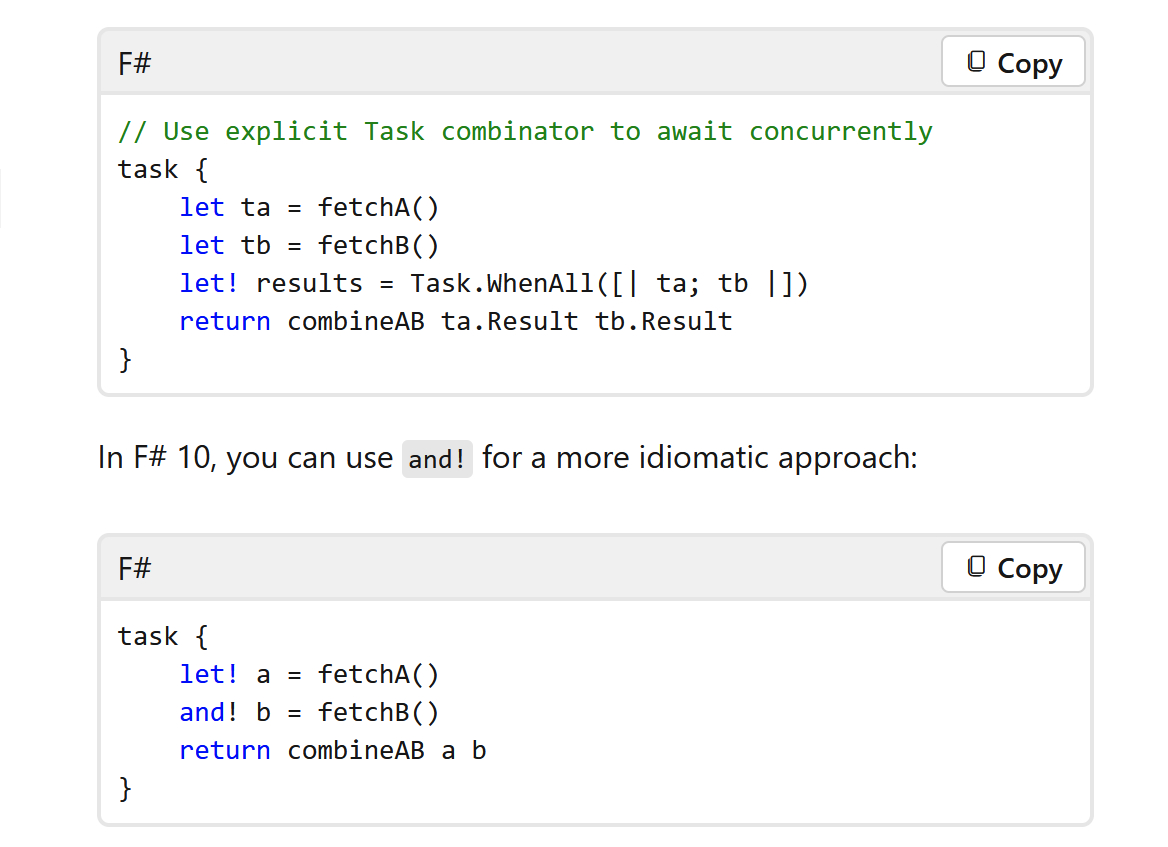Screen dimensions: 1168x847
Task: Click the 'In F# 10, you can use' text
Action: [245, 458]
